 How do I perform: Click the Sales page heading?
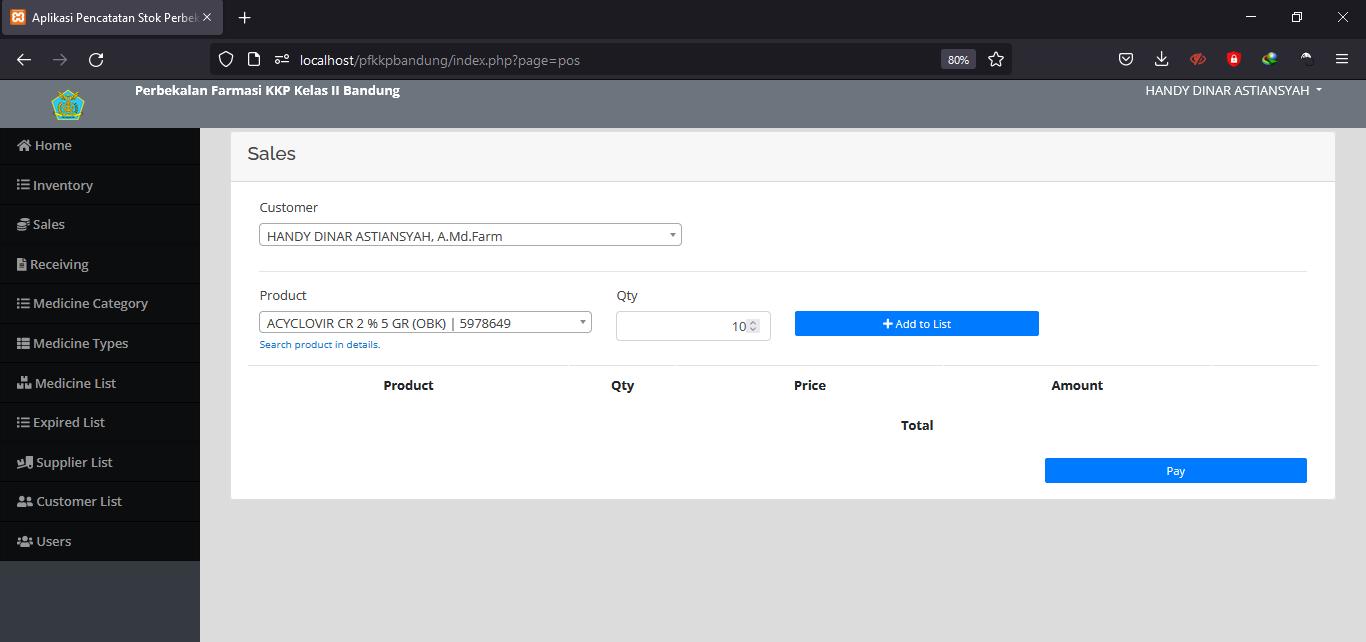[x=272, y=154]
